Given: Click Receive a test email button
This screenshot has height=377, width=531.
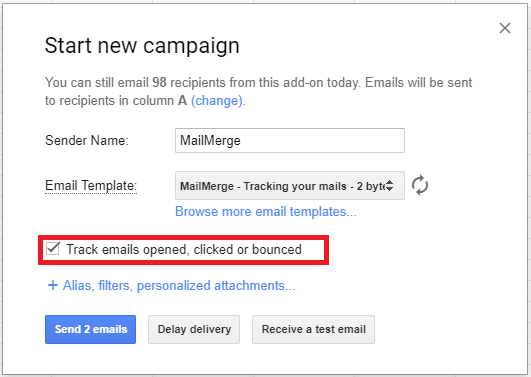Looking at the screenshot, I should coord(313,329).
